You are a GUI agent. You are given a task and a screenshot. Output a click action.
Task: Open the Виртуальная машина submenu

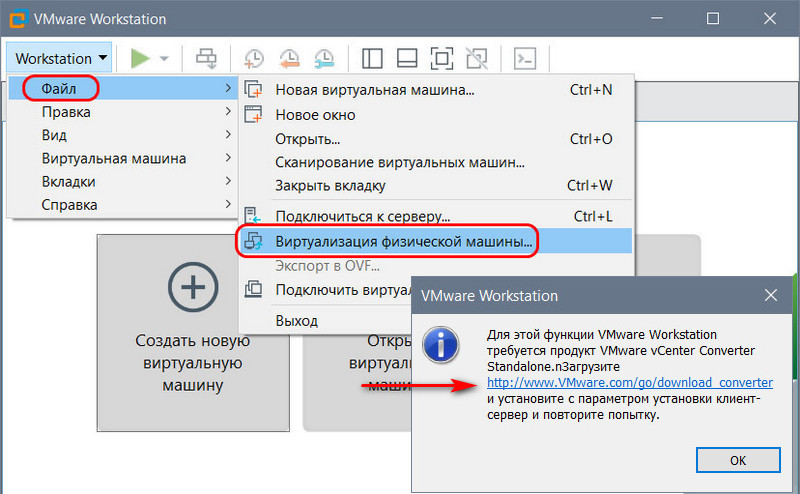(x=122, y=158)
